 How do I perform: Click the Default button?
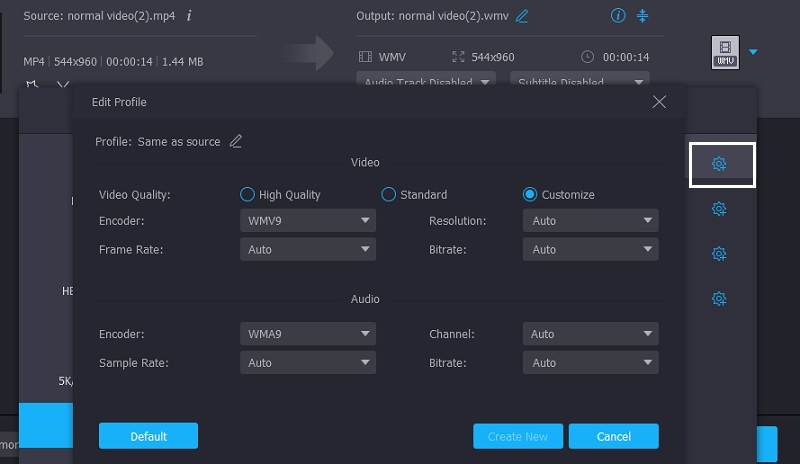pos(148,436)
